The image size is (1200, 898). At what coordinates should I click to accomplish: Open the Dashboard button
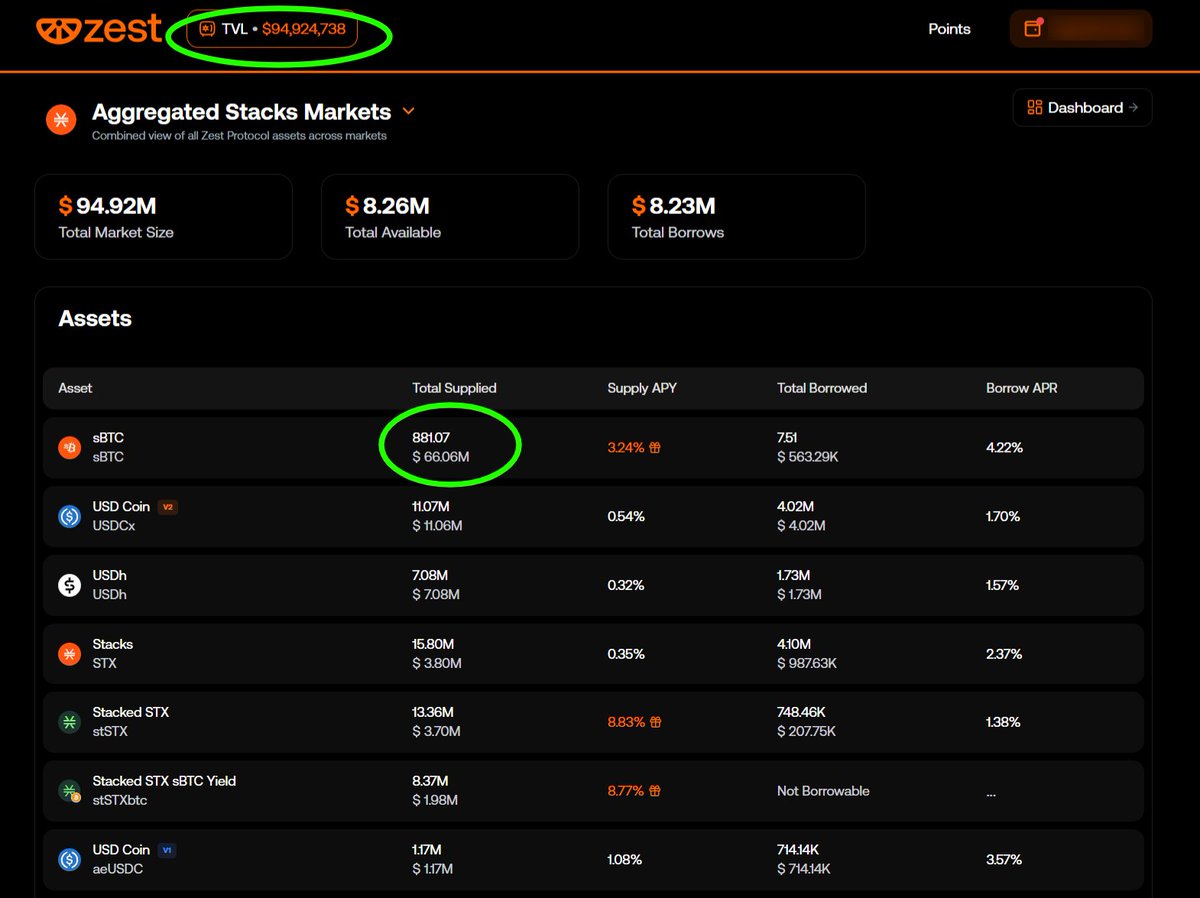1082,108
